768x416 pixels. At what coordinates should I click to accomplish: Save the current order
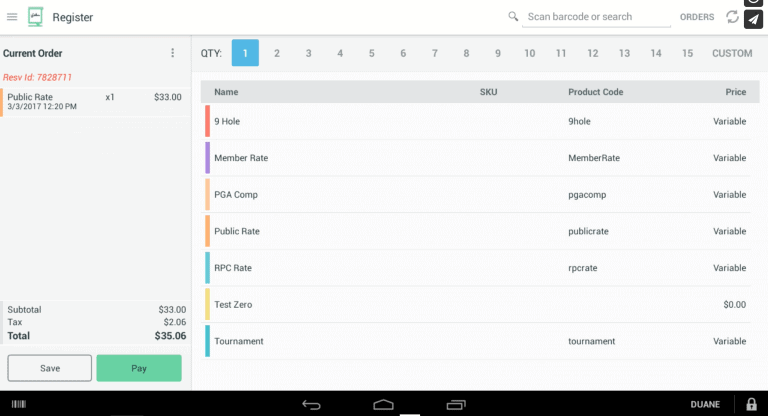pos(50,368)
